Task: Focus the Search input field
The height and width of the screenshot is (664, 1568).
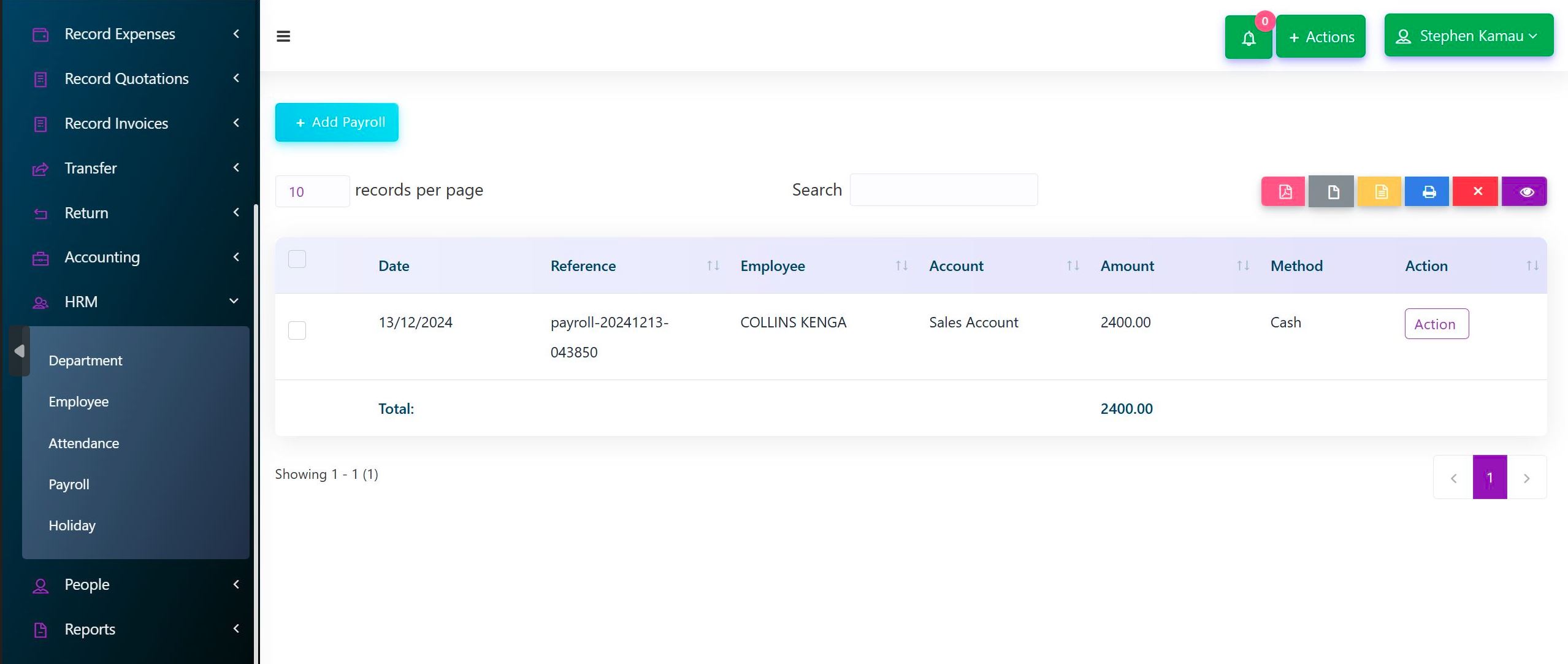Action: click(x=943, y=190)
